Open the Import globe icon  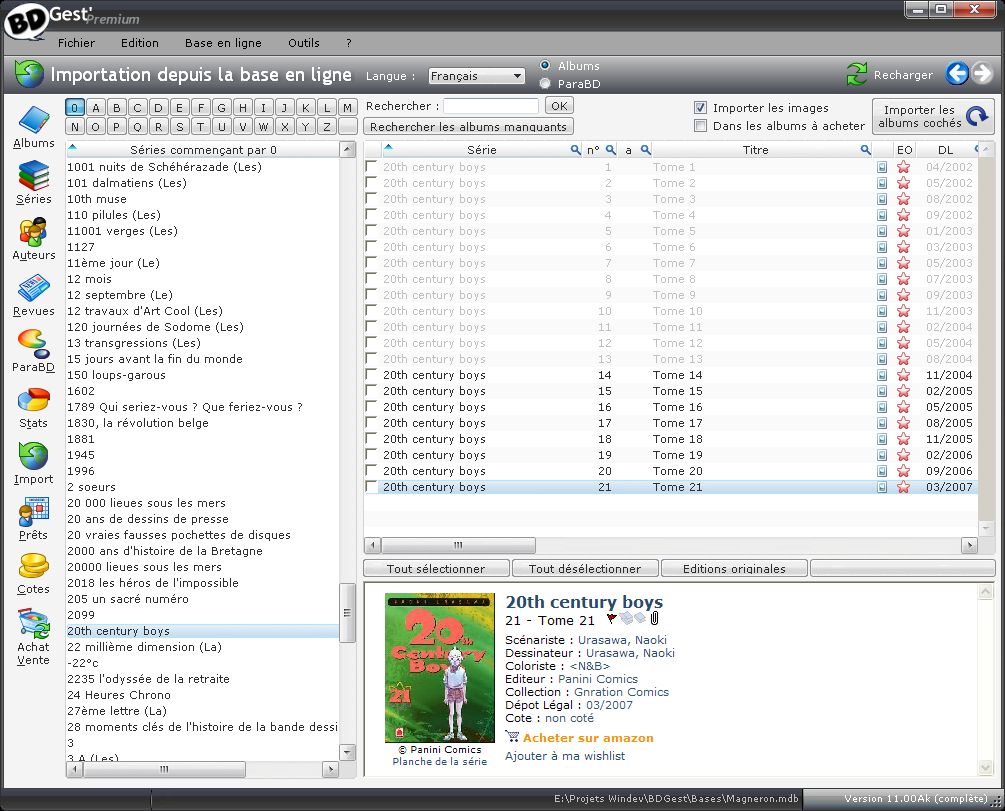click(x=33, y=456)
